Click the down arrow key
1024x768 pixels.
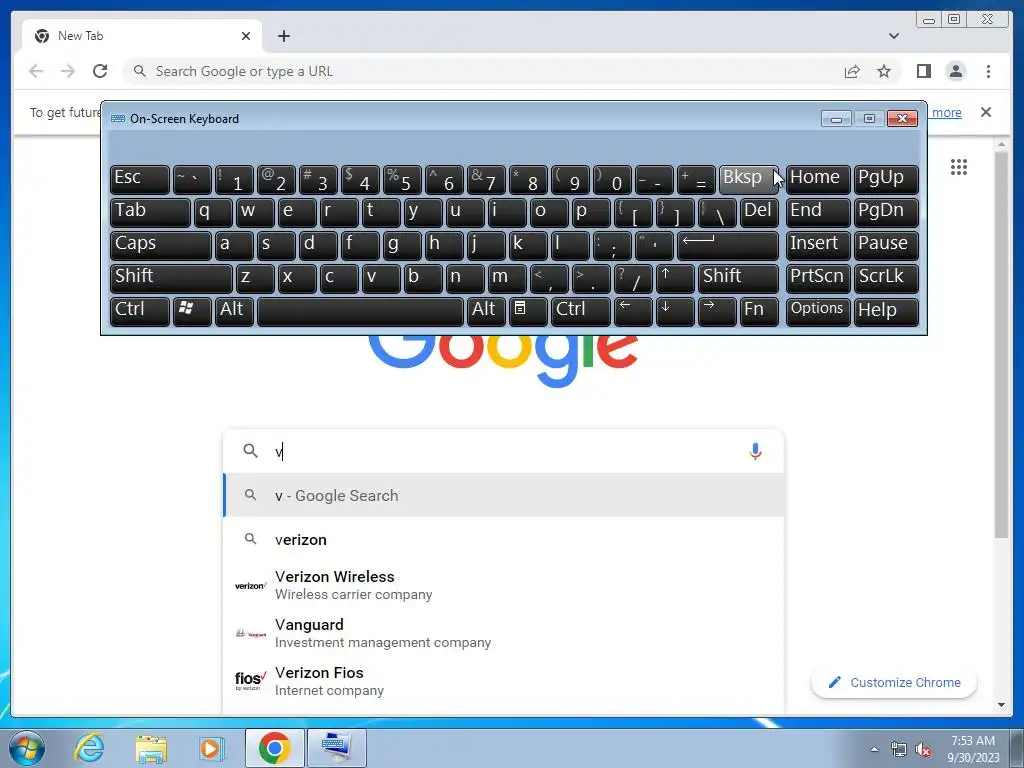(675, 311)
